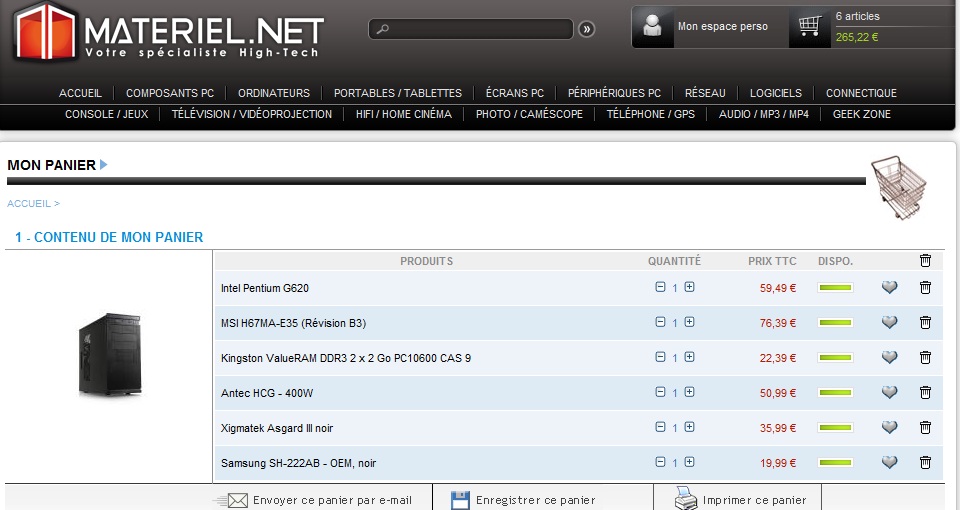Remove Antec HCG - 400W with trash icon
Image resolution: width=960 pixels, height=510 pixels.
coord(925,392)
